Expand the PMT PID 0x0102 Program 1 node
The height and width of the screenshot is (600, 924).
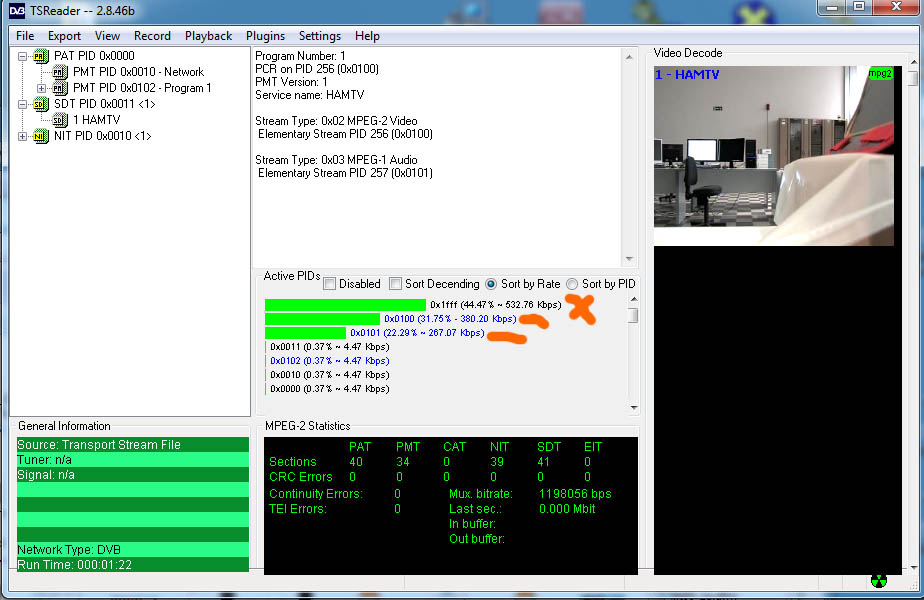coord(42,88)
